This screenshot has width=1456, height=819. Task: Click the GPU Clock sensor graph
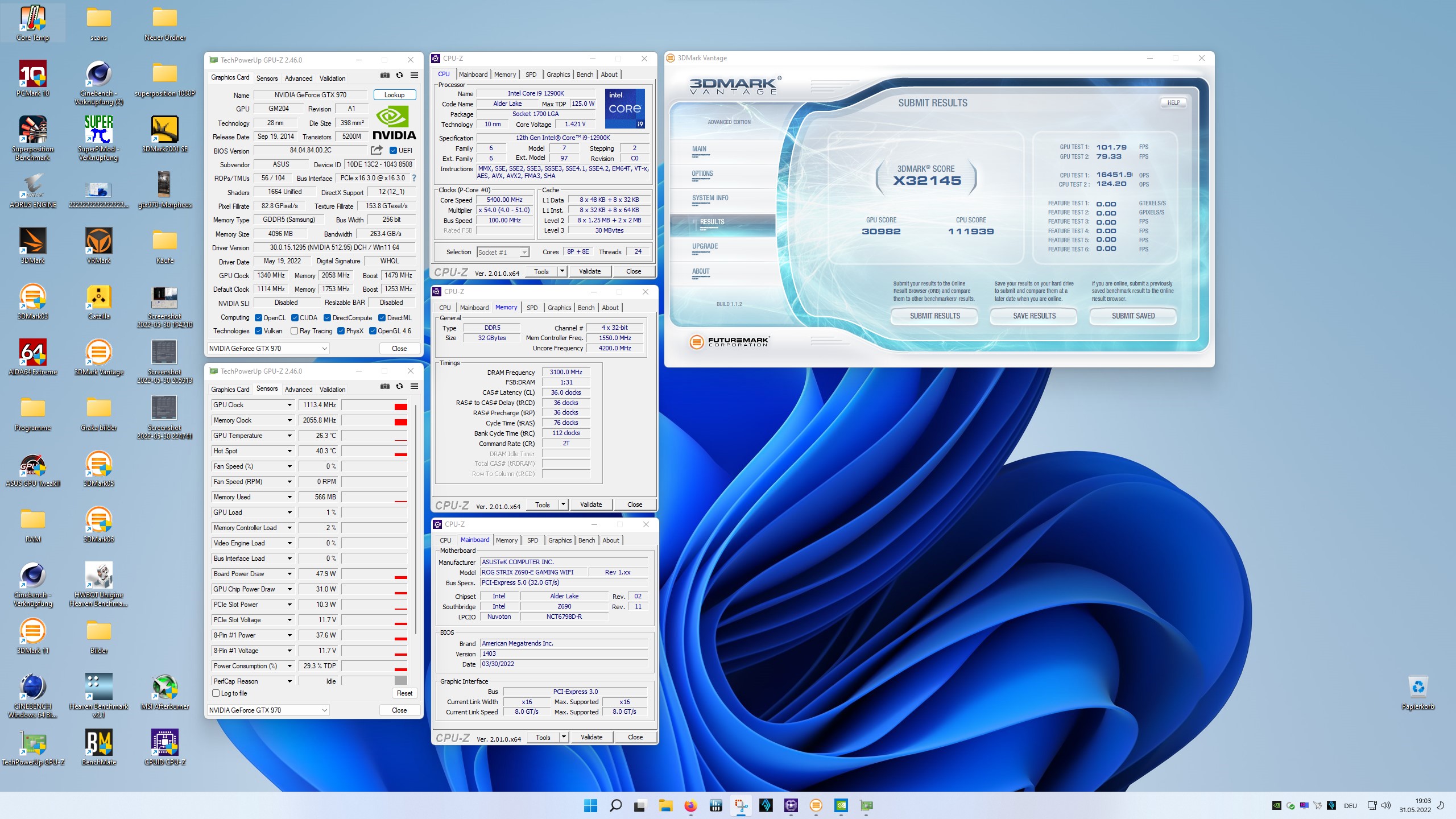pos(374,405)
